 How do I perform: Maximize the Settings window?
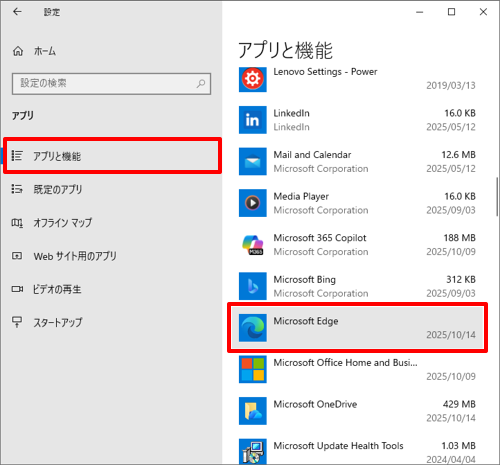[x=451, y=12]
